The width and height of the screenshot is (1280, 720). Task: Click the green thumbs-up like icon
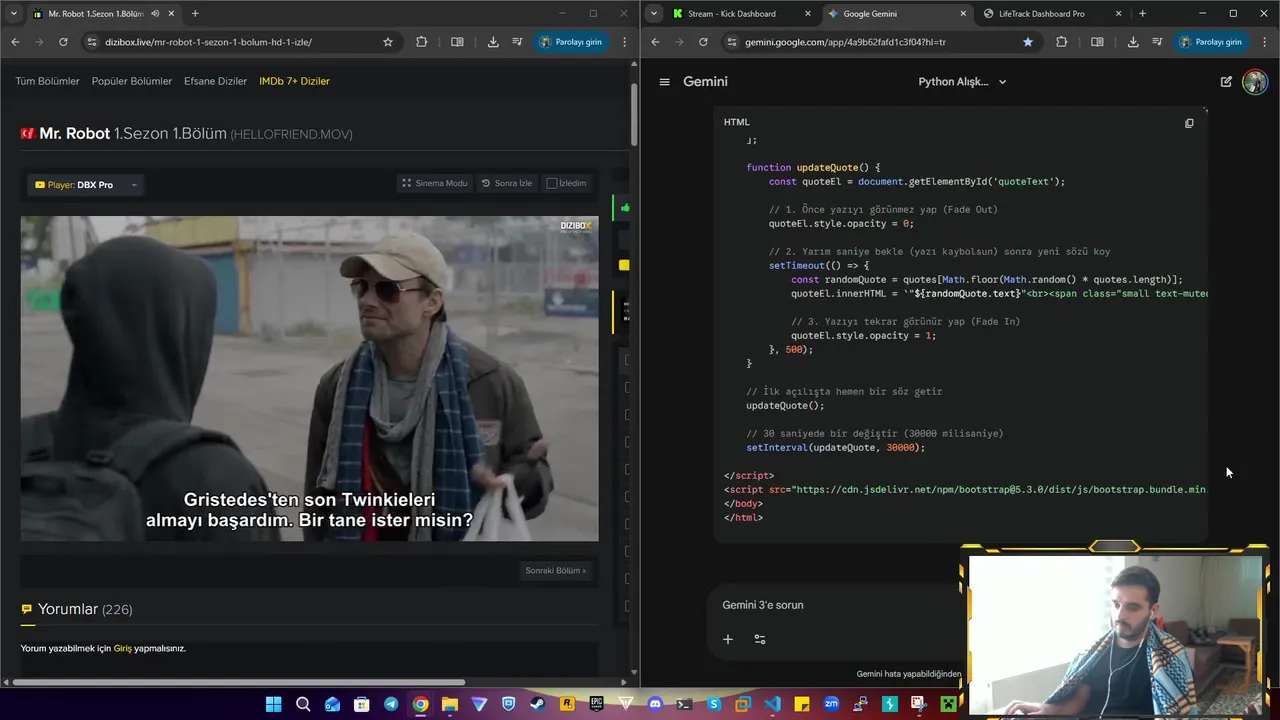[x=625, y=208]
